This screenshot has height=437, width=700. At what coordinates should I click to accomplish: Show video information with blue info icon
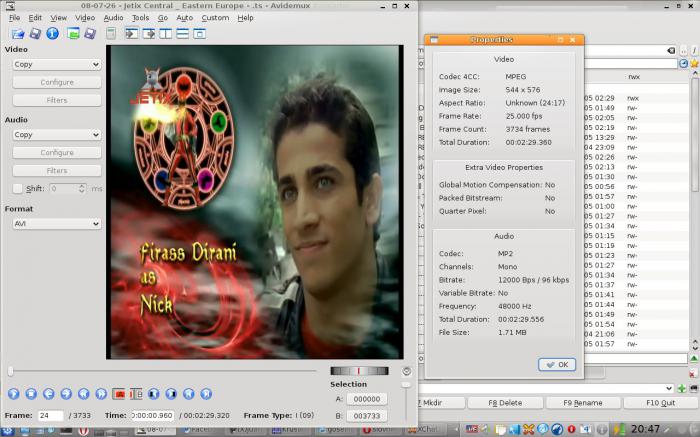point(53,33)
